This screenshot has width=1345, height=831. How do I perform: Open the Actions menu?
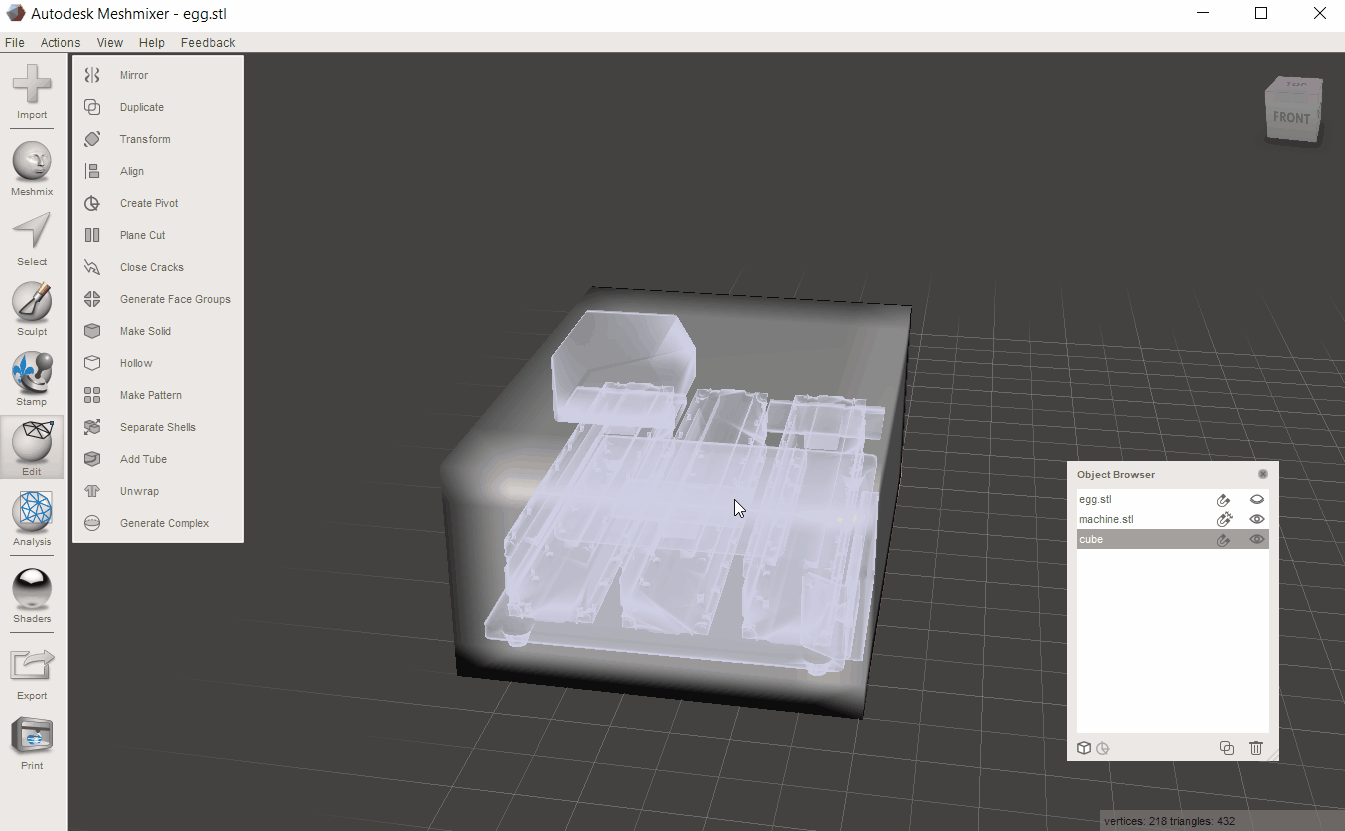pos(60,43)
